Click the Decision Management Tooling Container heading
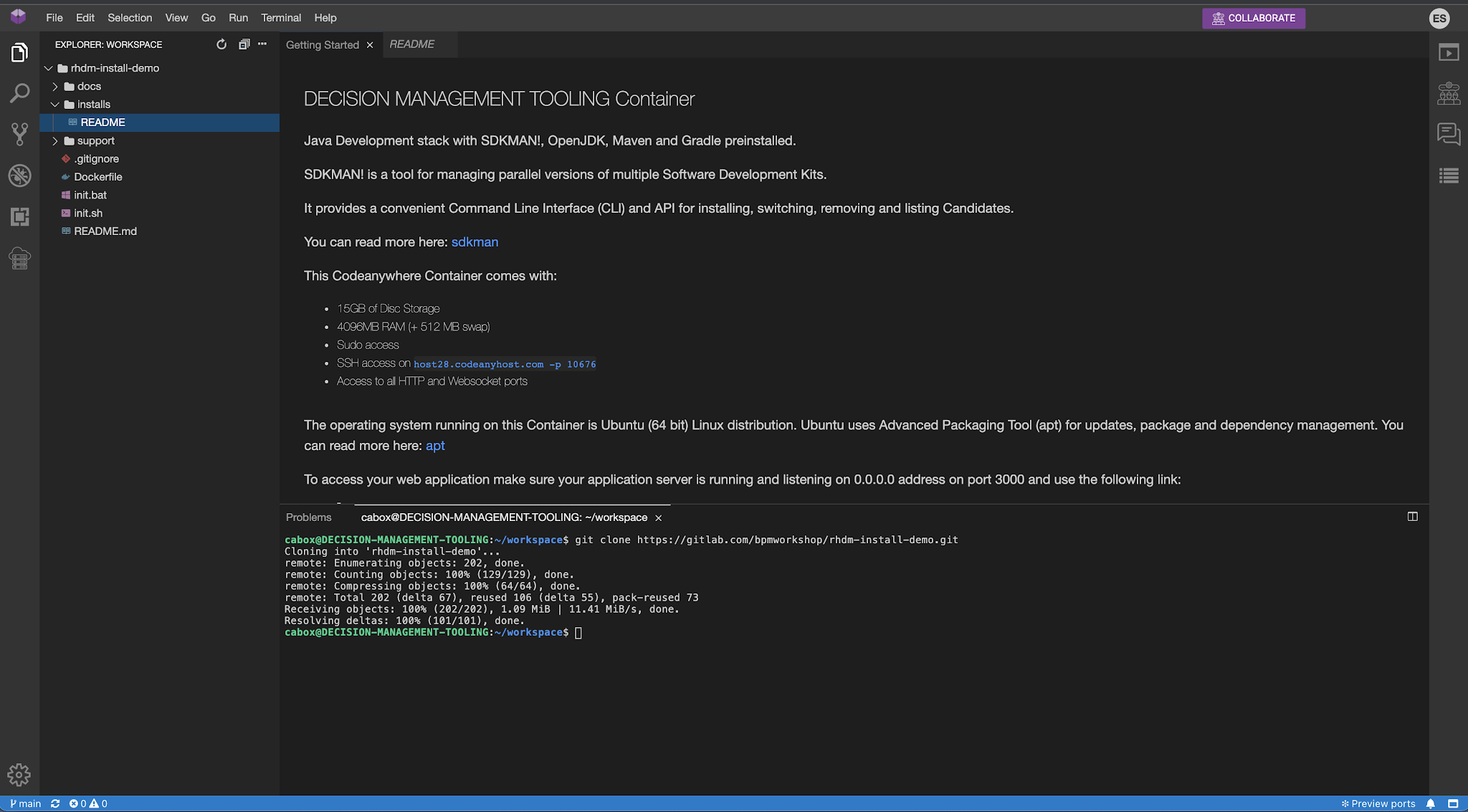 (499, 99)
